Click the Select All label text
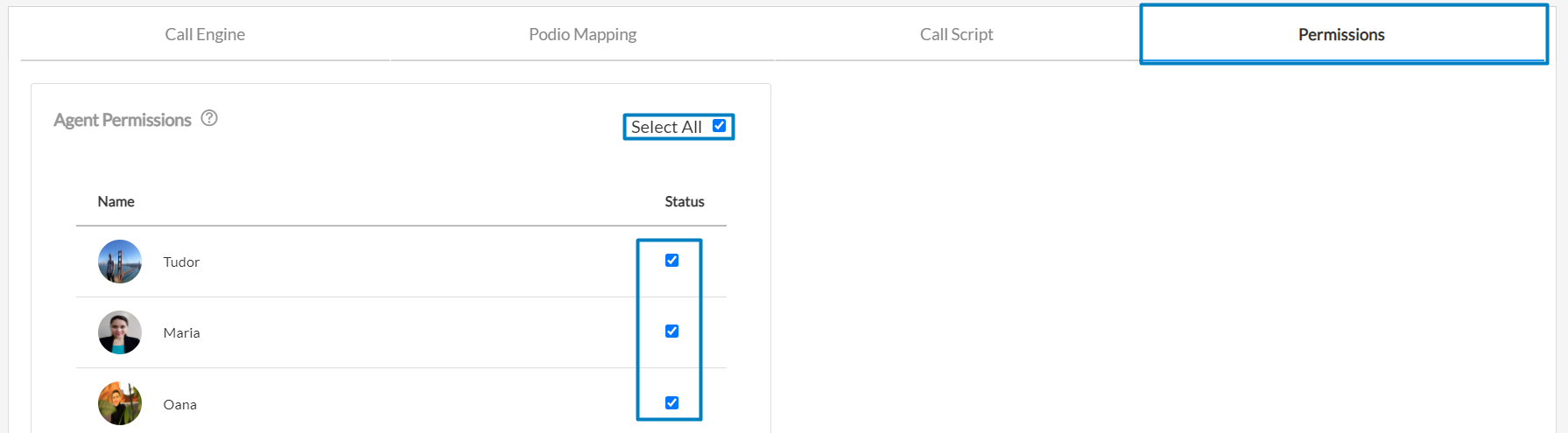Viewport: 1568px width, 433px height. pyautogui.click(x=666, y=127)
